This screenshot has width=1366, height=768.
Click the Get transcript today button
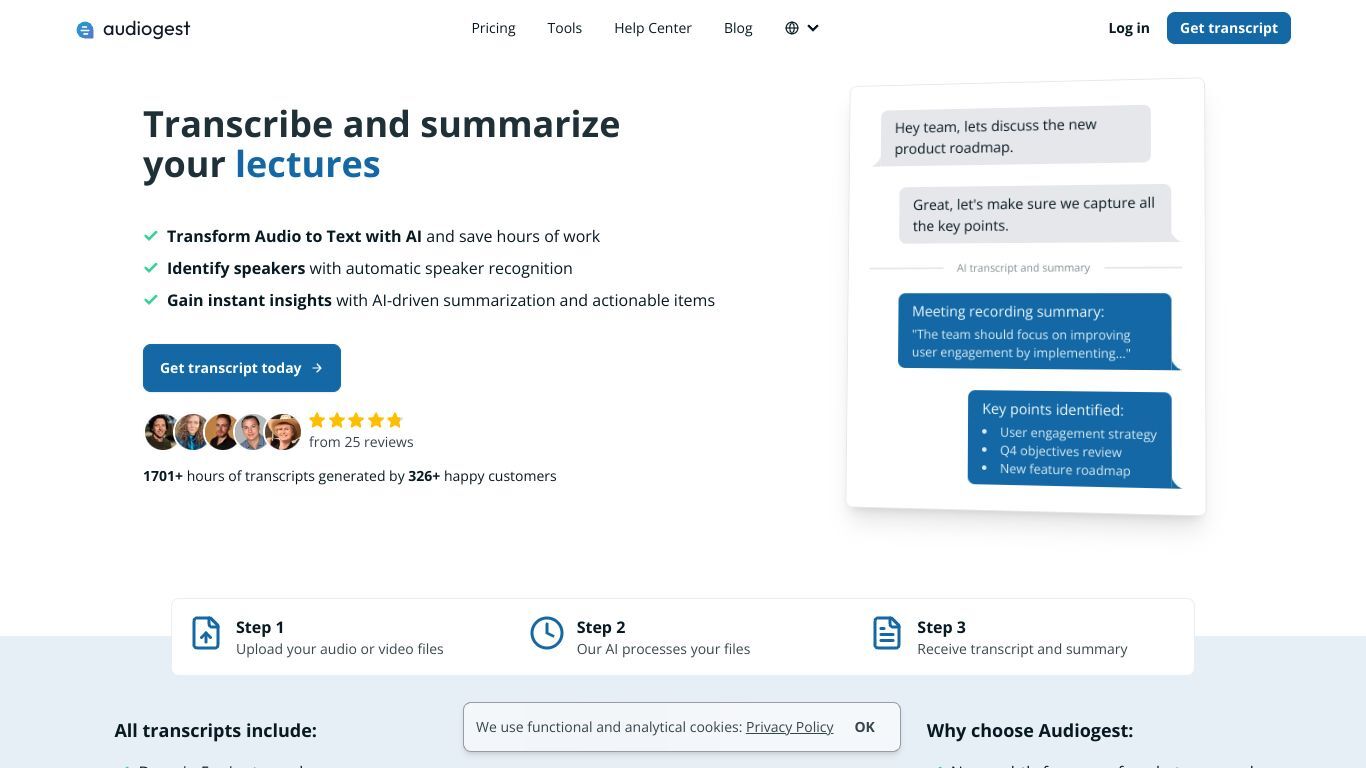coord(242,368)
